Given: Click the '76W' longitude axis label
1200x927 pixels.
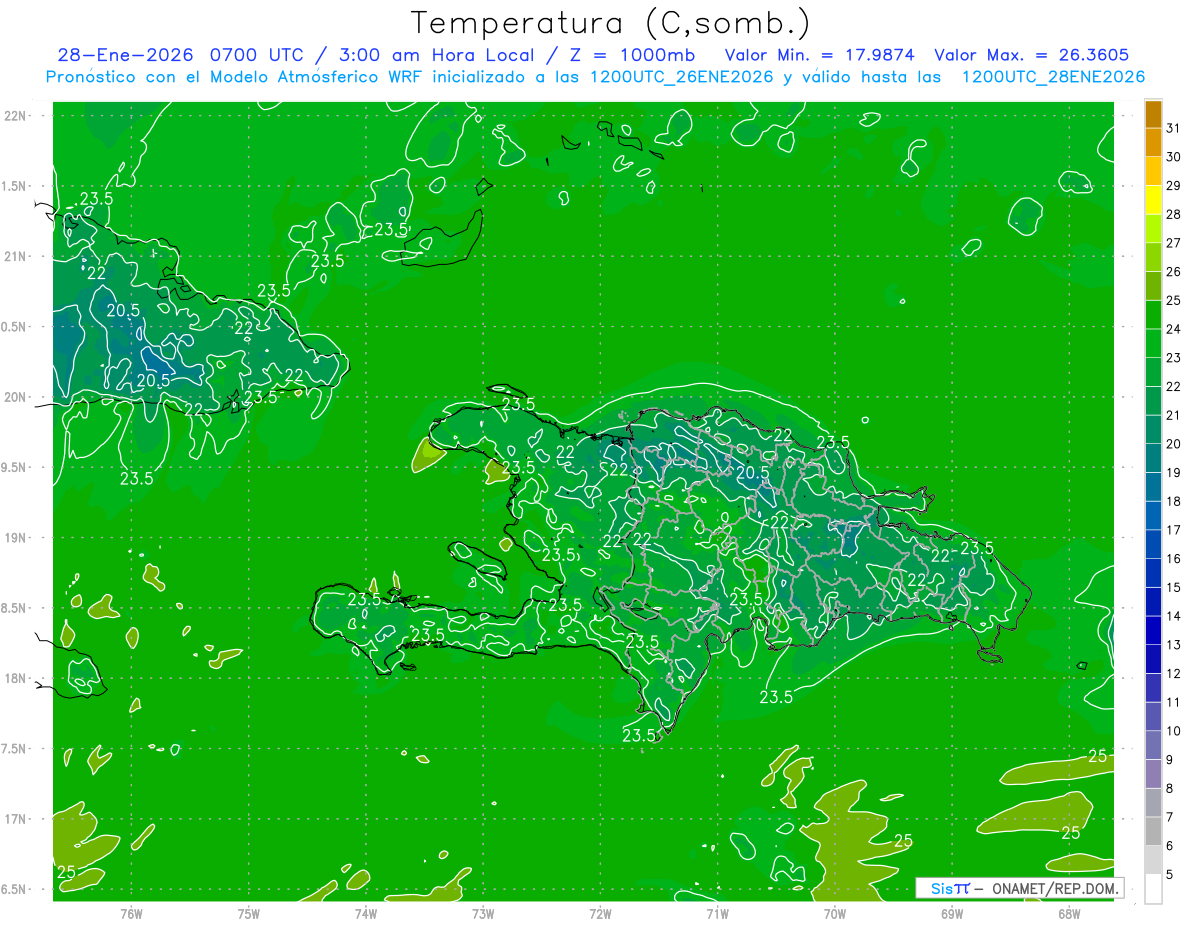Looking at the screenshot, I should 131,913.
